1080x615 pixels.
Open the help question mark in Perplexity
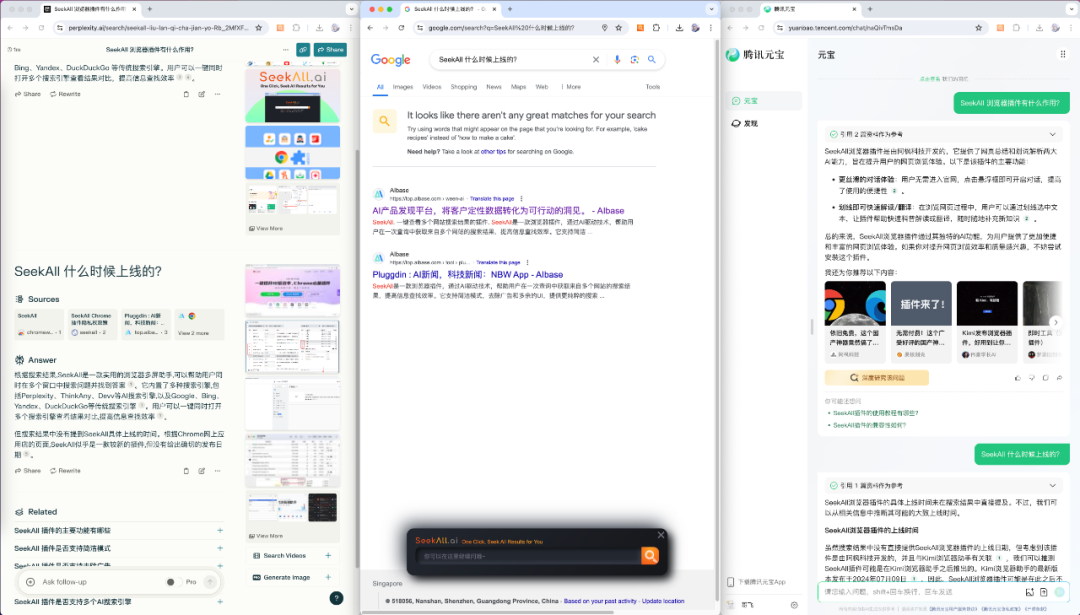tap(336, 598)
